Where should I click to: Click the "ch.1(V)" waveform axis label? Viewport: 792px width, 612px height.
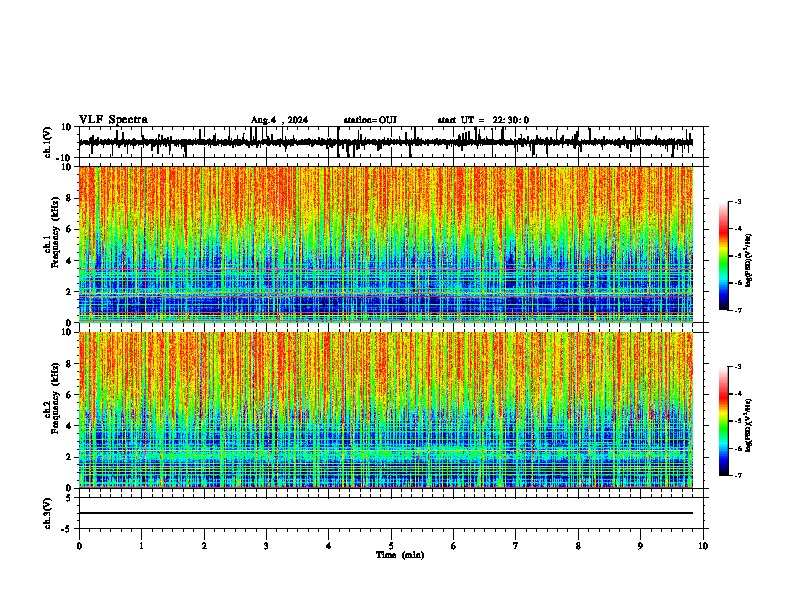coord(48,142)
